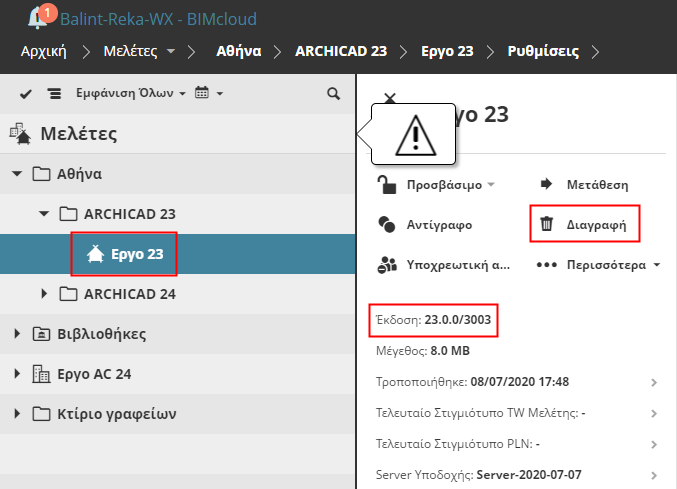This screenshot has width=677, height=489.
Task: Click the checkmark select-all icon
Action: [26, 94]
